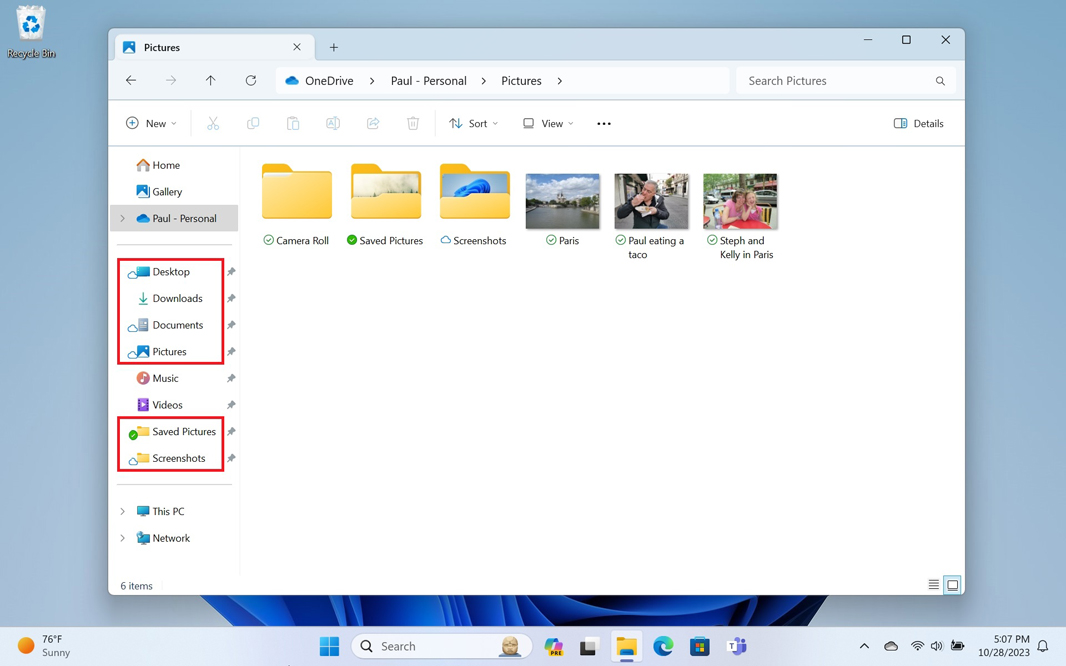Open a new tab with plus button
The width and height of the screenshot is (1066, 666).
334,48
